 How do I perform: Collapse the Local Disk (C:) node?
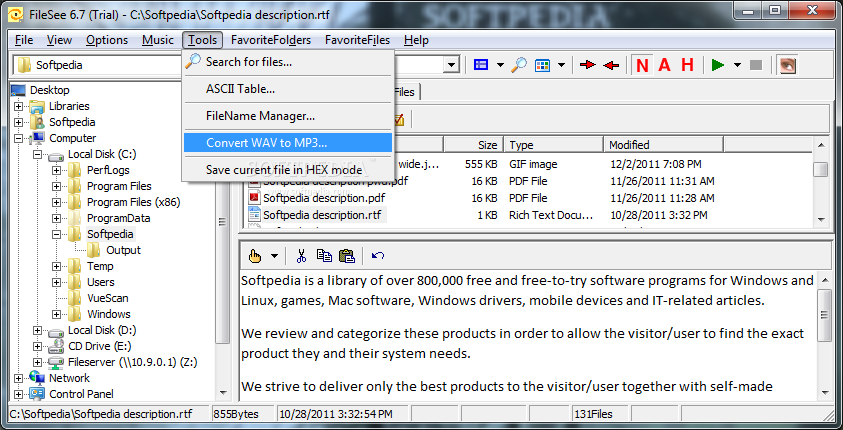[37, 154]
